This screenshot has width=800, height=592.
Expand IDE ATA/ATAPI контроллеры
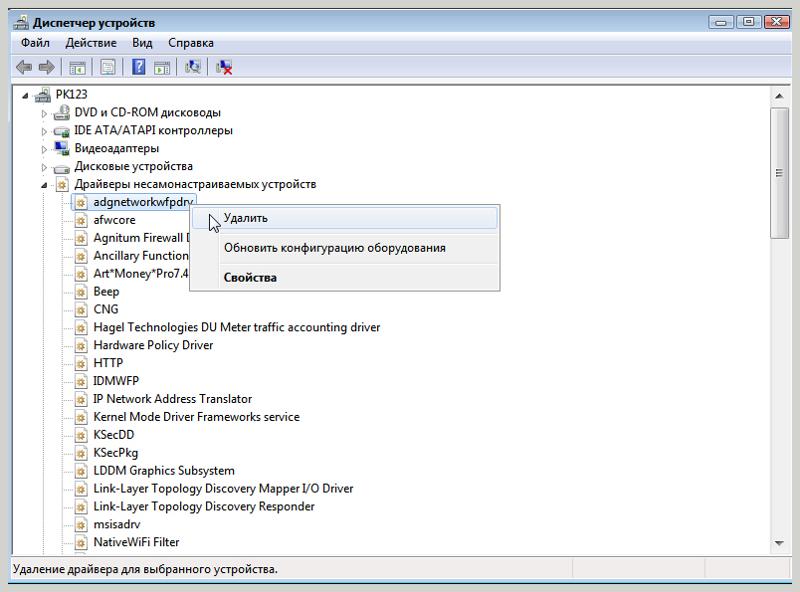[44, 131]
